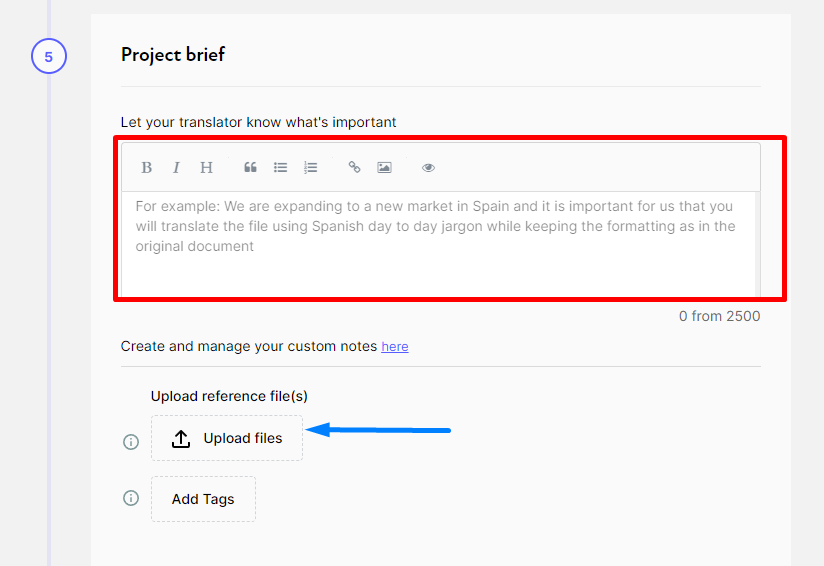Insert a heading with the H button
Image resolution: width=824 pixels, height=566 pixels.
click(x=206, y=168)
